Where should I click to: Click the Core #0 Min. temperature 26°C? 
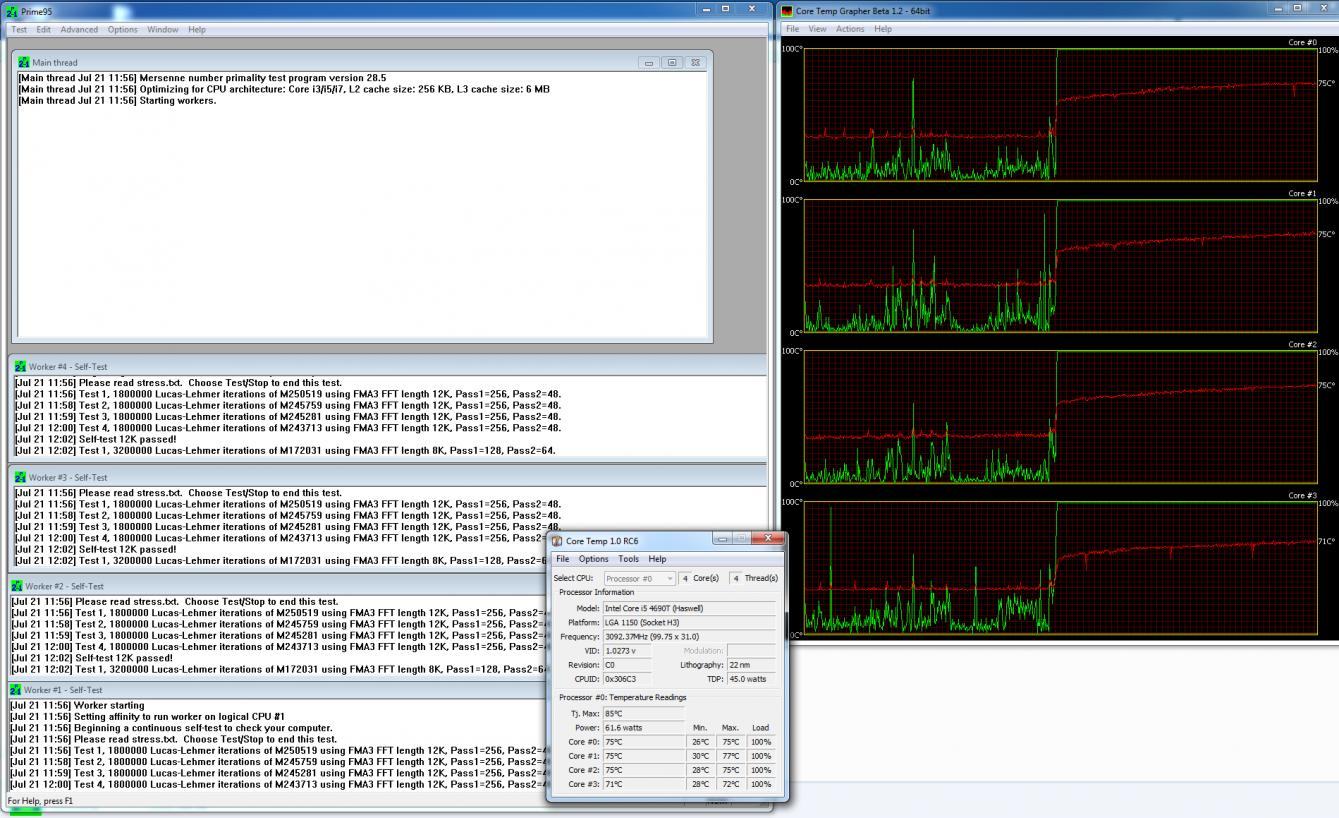700,742
